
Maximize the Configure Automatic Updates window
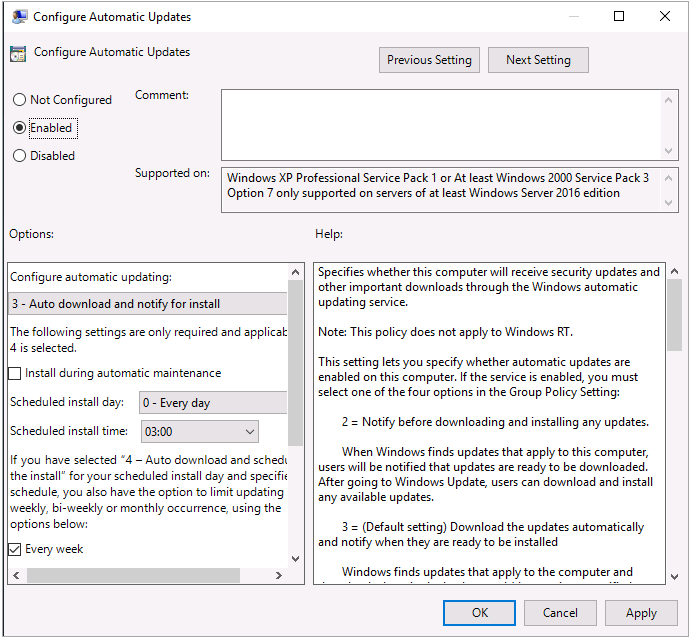point(619,16)
